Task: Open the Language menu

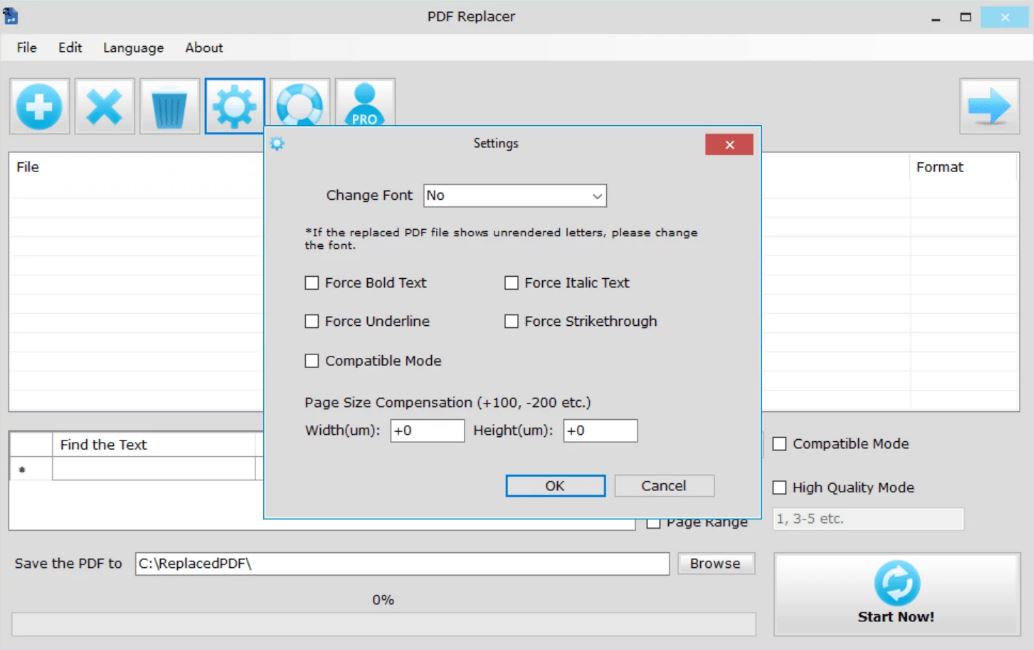Action: [x=133, y=47]
